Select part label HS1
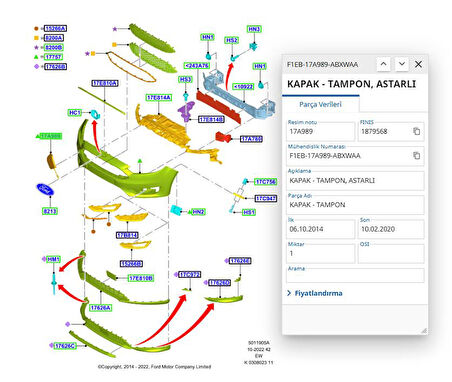Image resolution: width=452 pixels, height=382 pixels. tap(249, 212)
